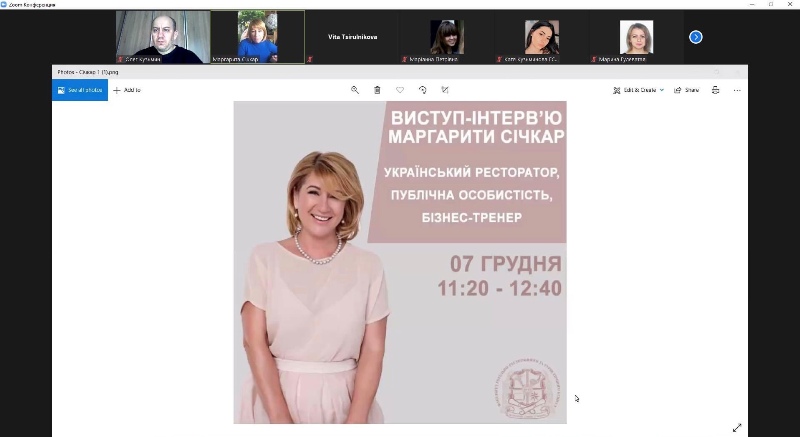Select Мар'яна Петрина participant tile
Image resolution: width=800 pixels, height=437 pixels.
coord(447,37)
